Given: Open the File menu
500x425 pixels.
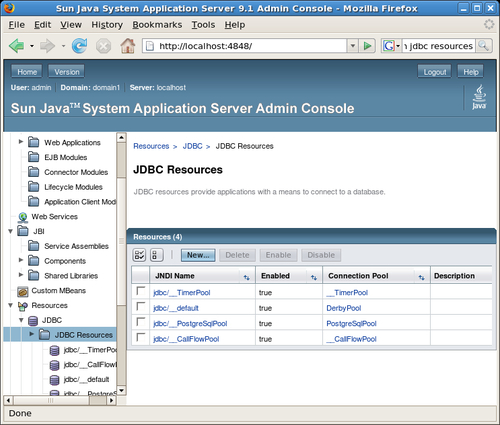Looking at the screenshot, I should pos(17,25).
